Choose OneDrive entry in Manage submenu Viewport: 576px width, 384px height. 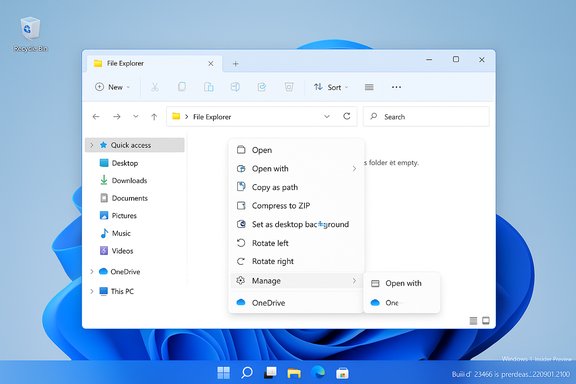402,303
